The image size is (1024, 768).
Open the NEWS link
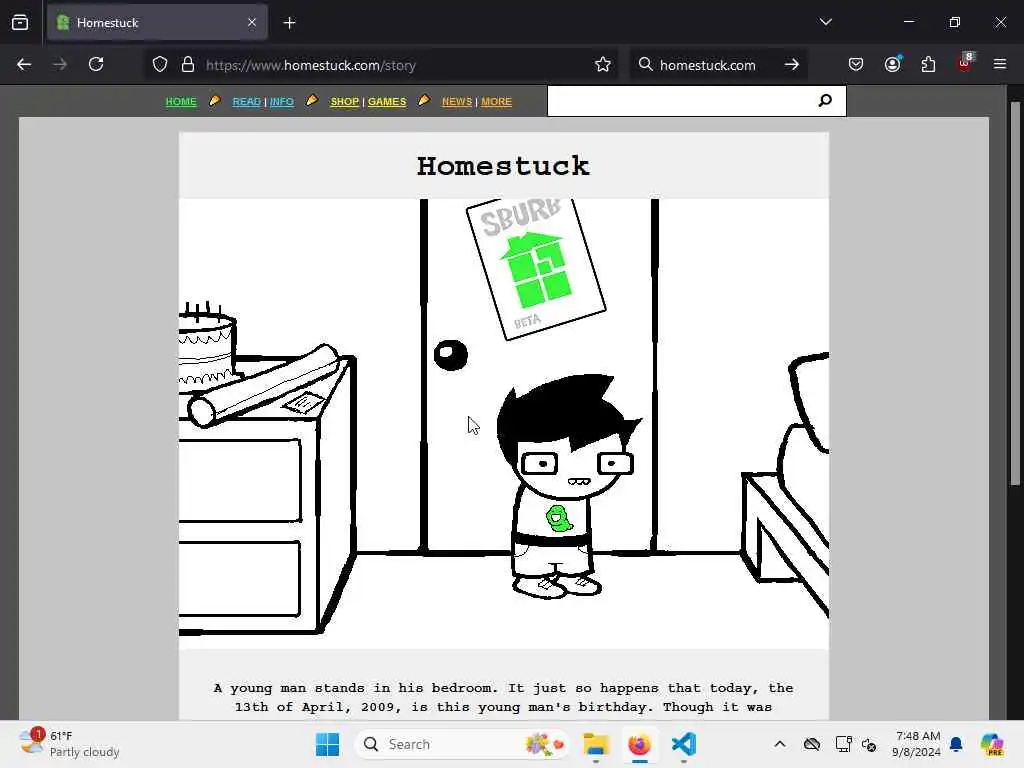pos(457,102)
